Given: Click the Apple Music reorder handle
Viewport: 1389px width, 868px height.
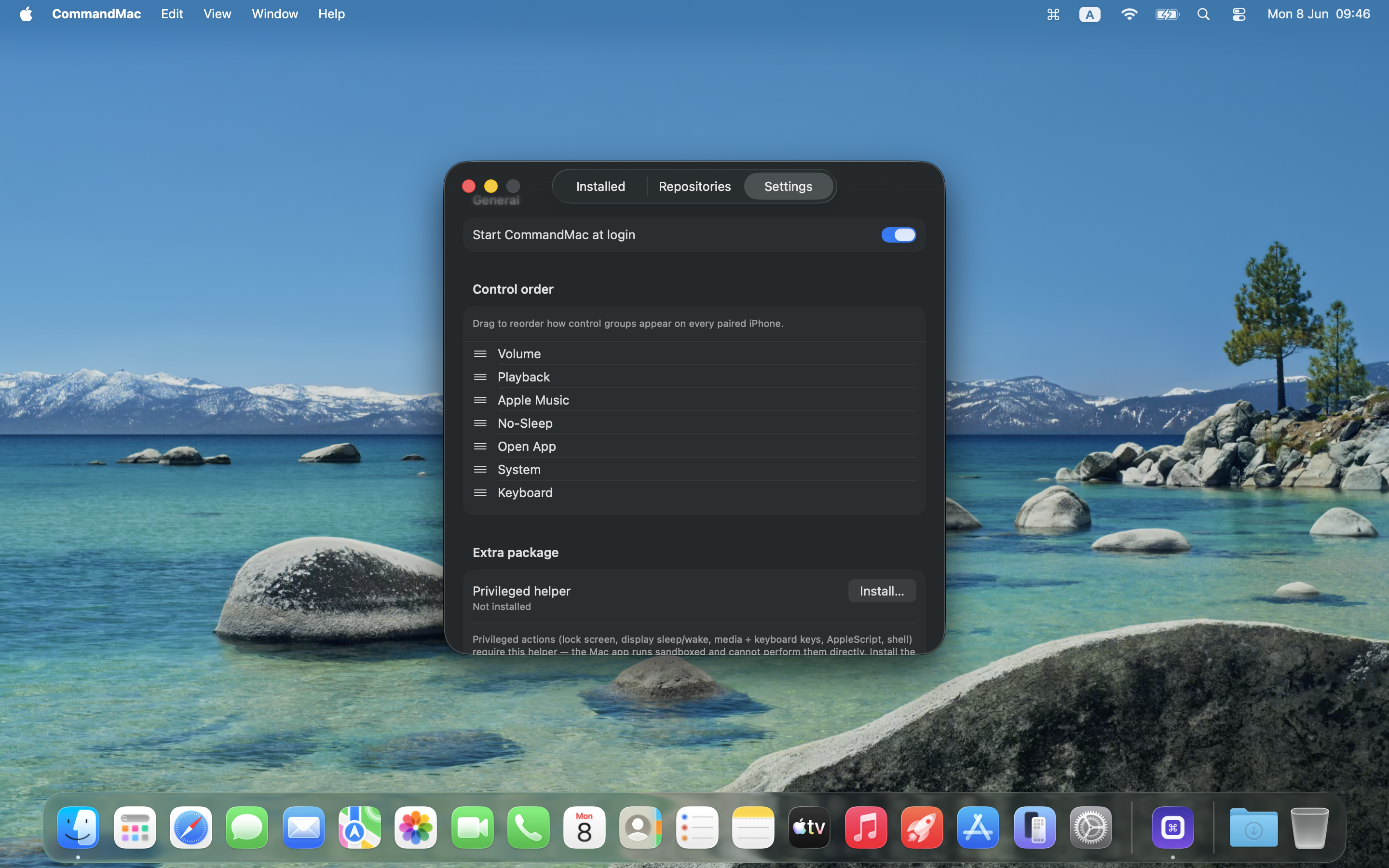Looking at the screenshot, I should click(480, 400).
